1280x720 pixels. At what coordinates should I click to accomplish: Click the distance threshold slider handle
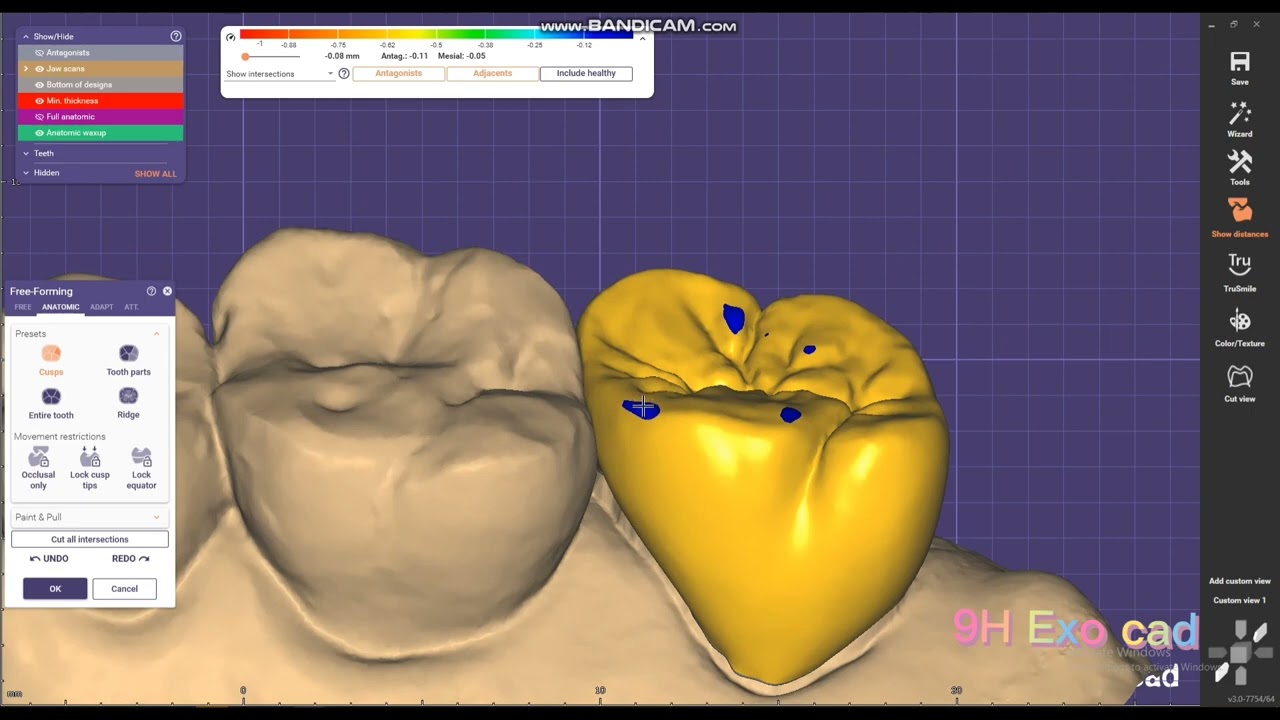pyautogui.click(x=245, y=56)
